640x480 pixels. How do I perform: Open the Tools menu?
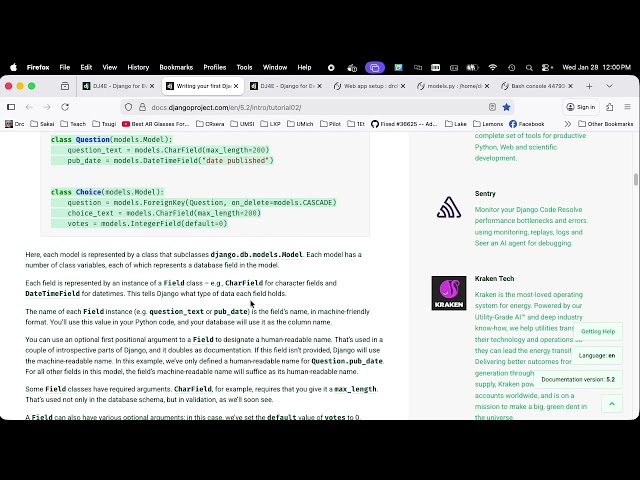point(244,67)
